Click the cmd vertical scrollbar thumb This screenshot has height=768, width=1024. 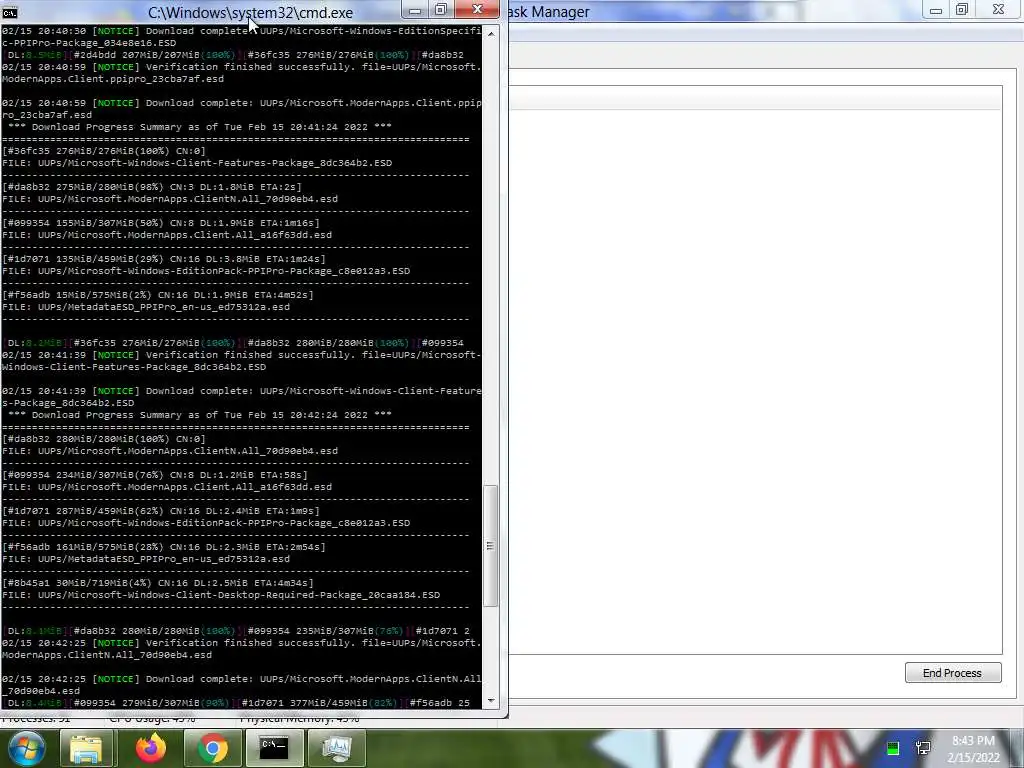[491, 546]
